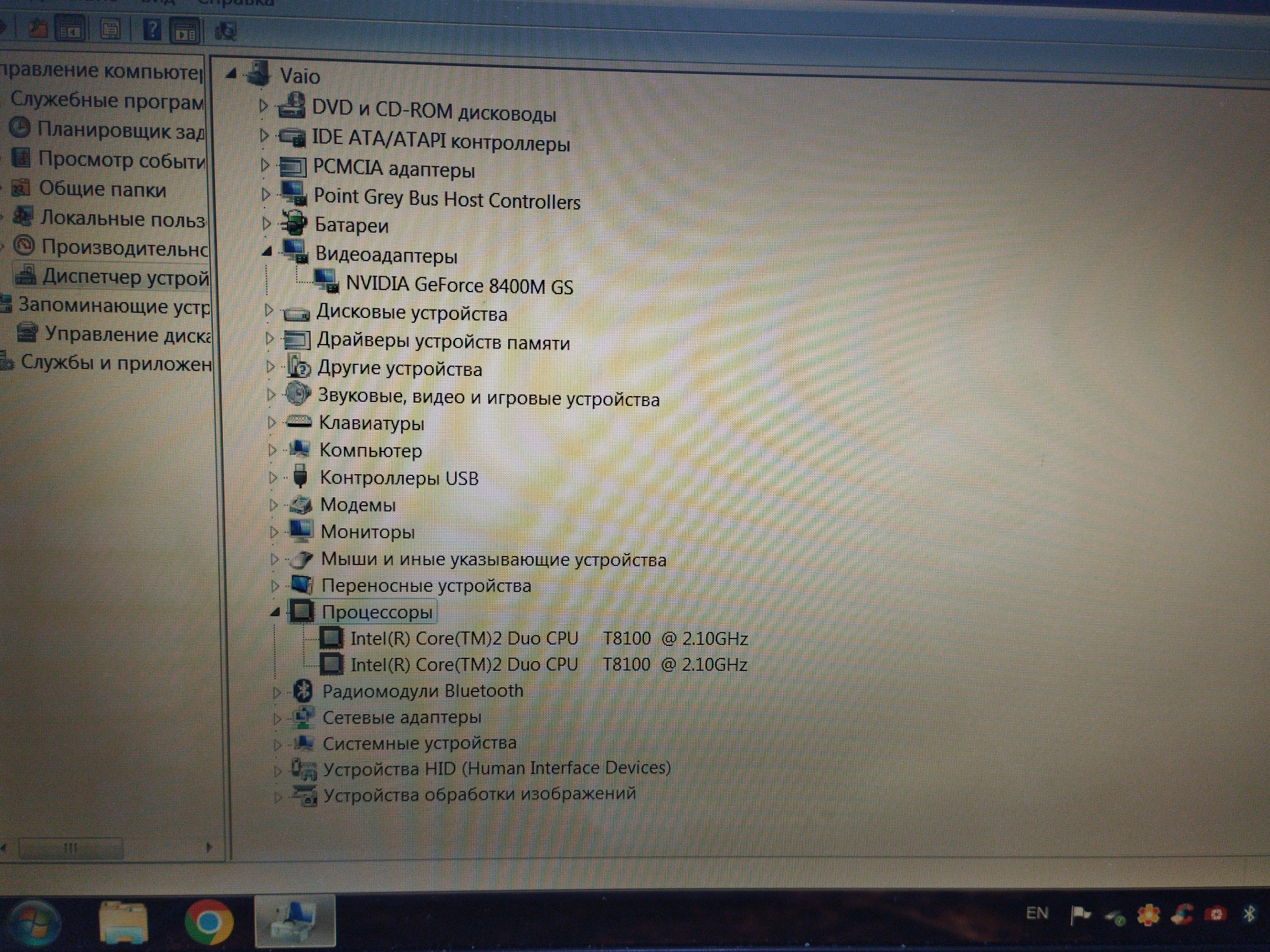This screenshot has width=1270, height=952.
Task: Expand Переносные устройства
Action: coord(275,586)
